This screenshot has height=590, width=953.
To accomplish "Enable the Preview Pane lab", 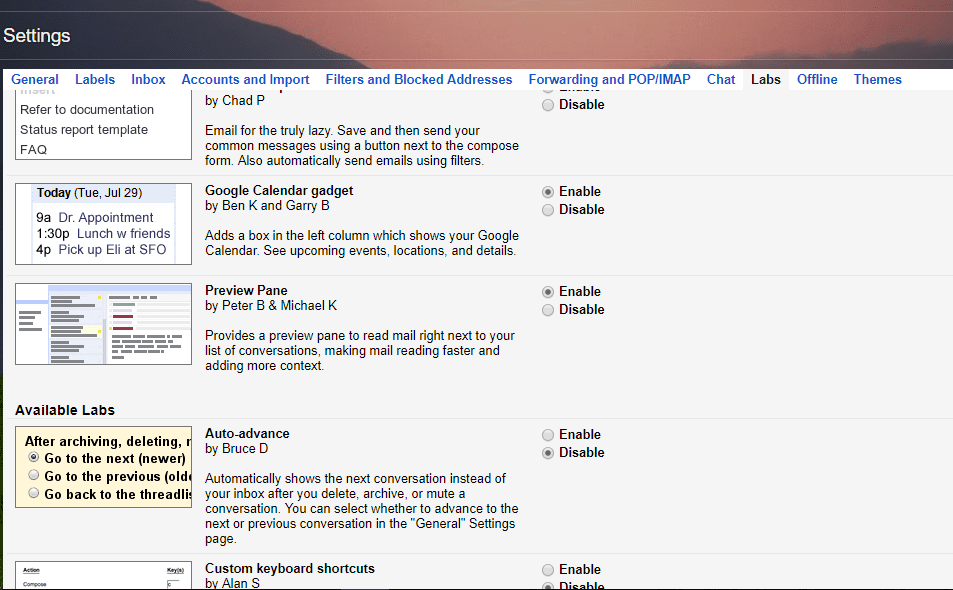I will coord(548,292).
